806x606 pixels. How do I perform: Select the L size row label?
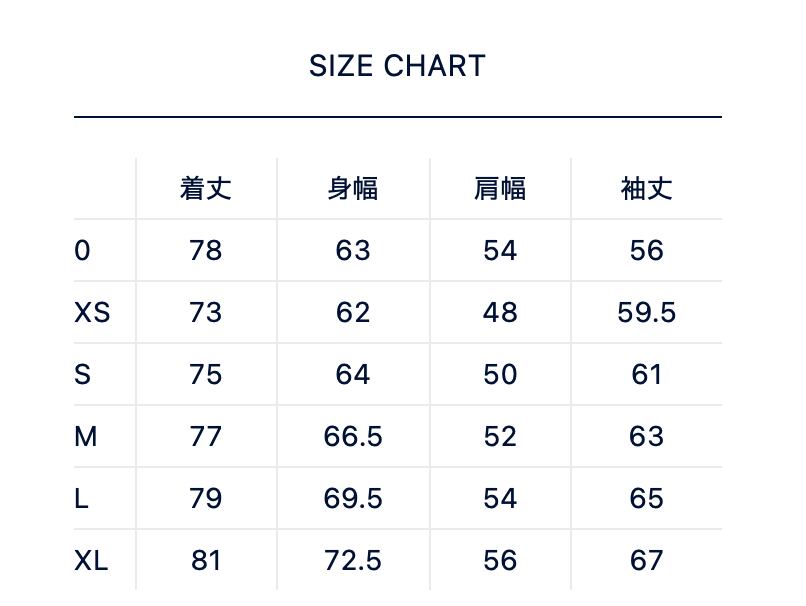pos(81,499)
